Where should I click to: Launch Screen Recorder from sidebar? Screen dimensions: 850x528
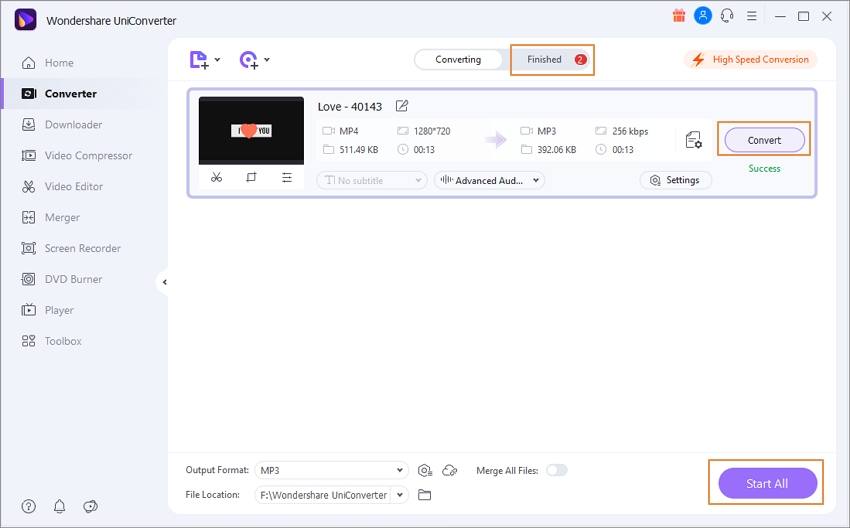tap(70, 248)
